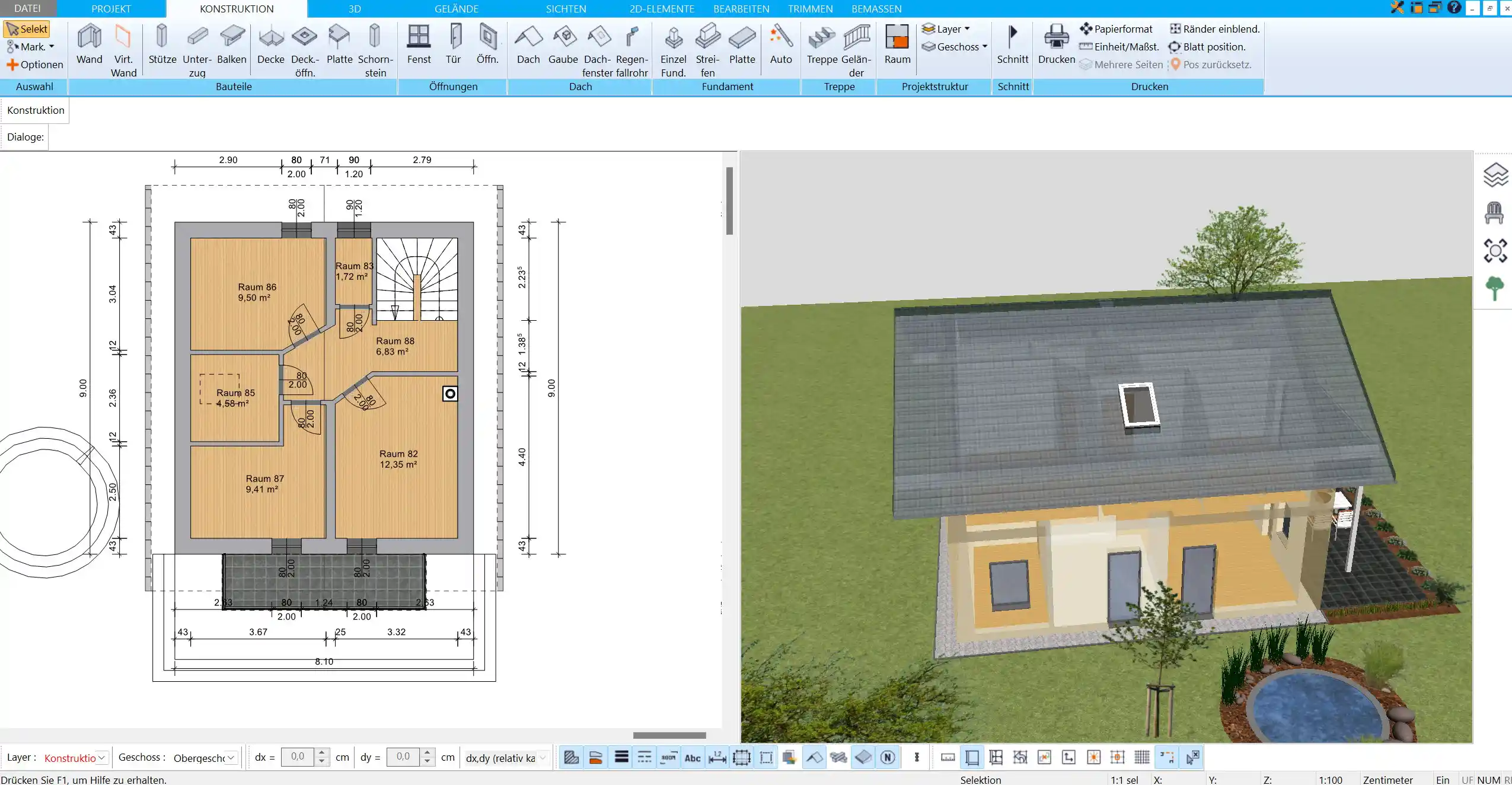Select the Dachfenster roof window tool
Screen dimensions: 1512x785
pos(598,50)
